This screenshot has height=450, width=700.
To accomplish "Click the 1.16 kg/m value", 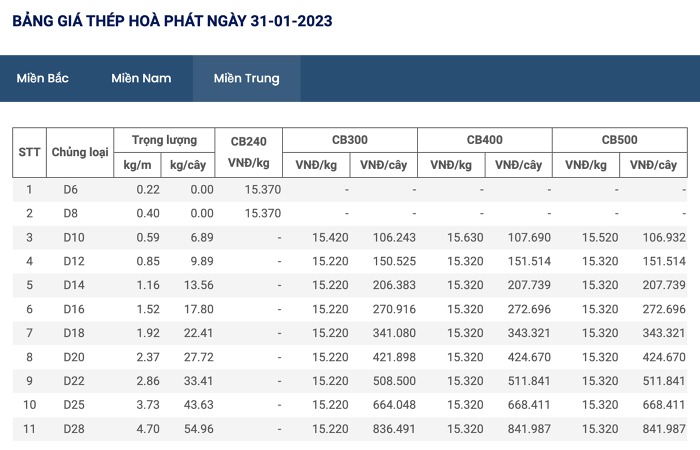I will coord(148,285).
